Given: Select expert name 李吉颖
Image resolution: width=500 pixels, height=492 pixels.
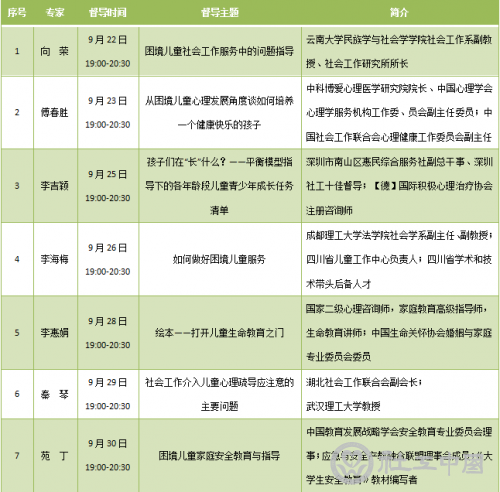Looking at the screenshot, I should pos(55,186).
